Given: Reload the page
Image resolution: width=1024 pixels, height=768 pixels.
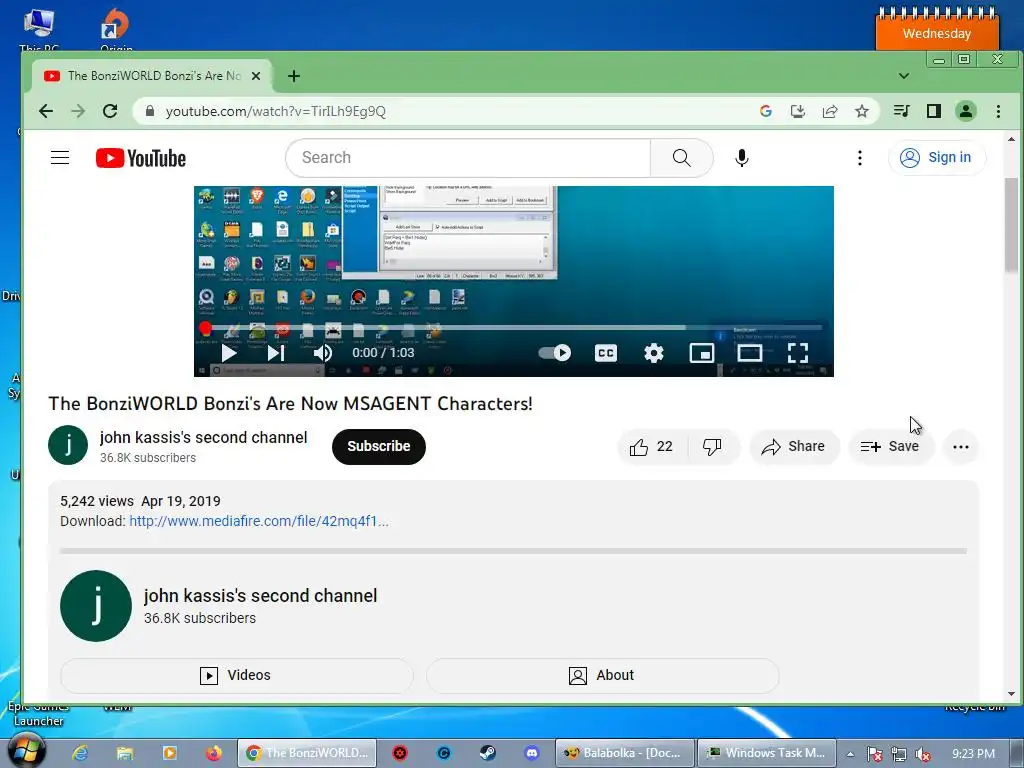Looking at the screenshot, I should coord(110,111).
